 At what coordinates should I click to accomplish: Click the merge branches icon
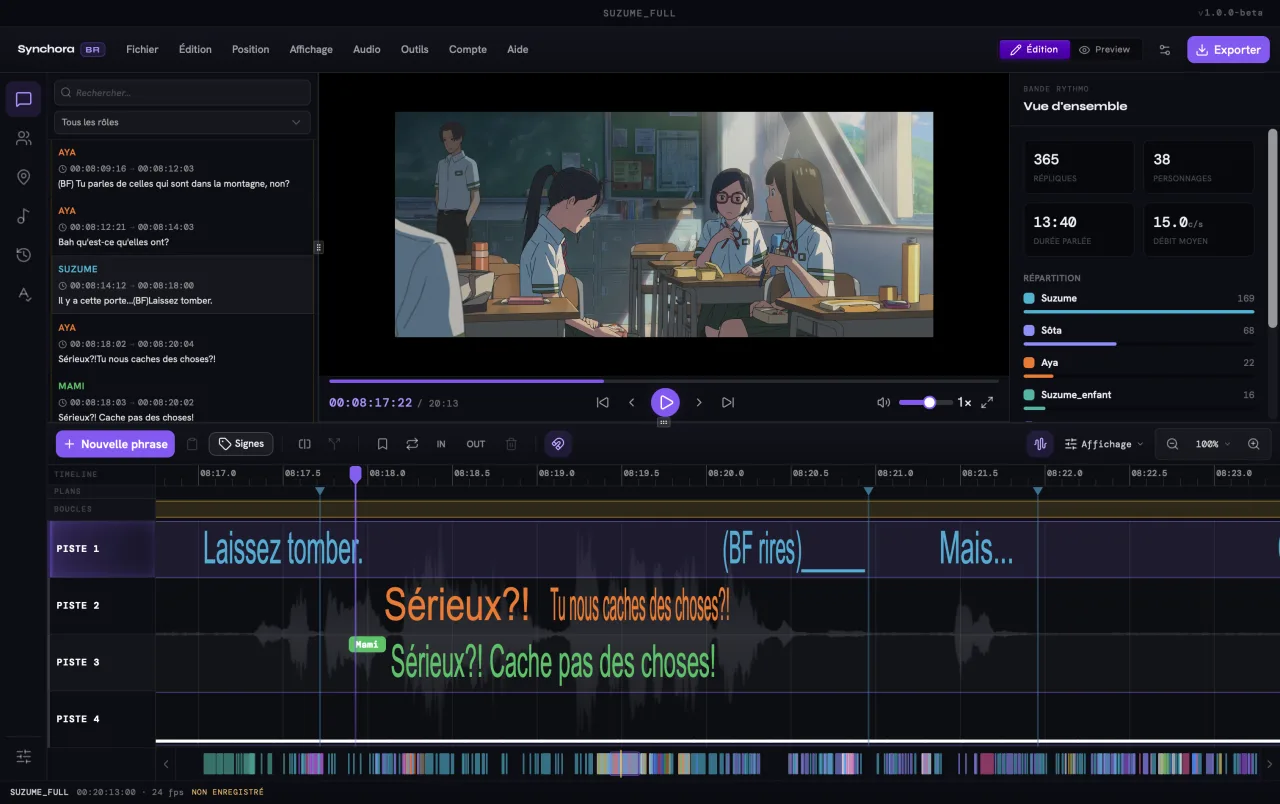pos(334,444)
